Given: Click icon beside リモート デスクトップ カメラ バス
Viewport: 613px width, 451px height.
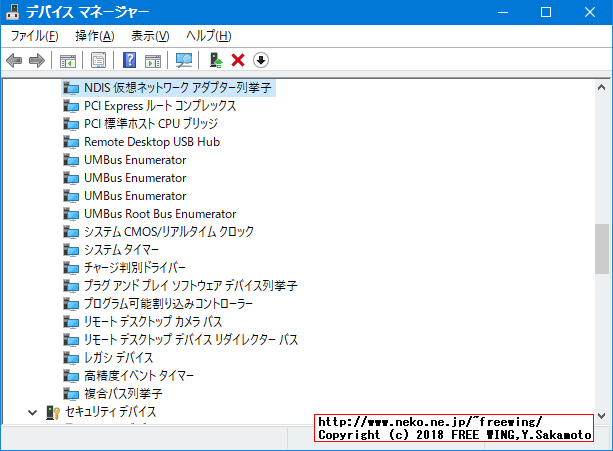Looking at the screenshot, I should tap(71, 322).
